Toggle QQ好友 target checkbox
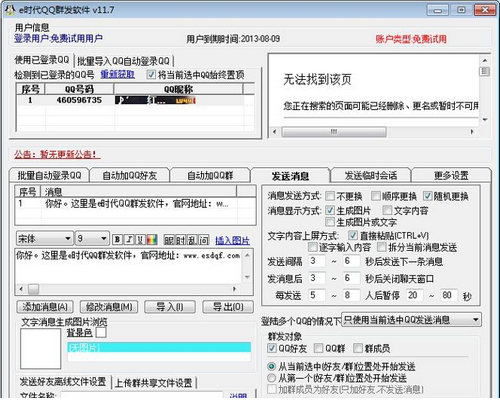Screen dimensions: 500x413 (272, 348)
